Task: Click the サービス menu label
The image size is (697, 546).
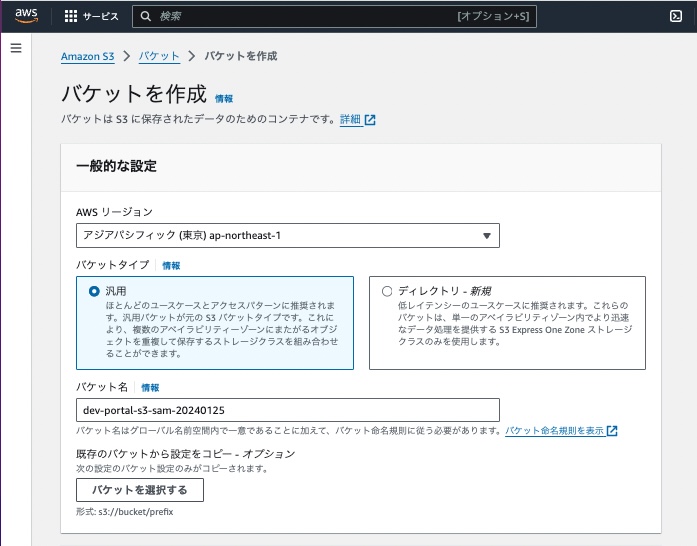Action: (100, 16)
